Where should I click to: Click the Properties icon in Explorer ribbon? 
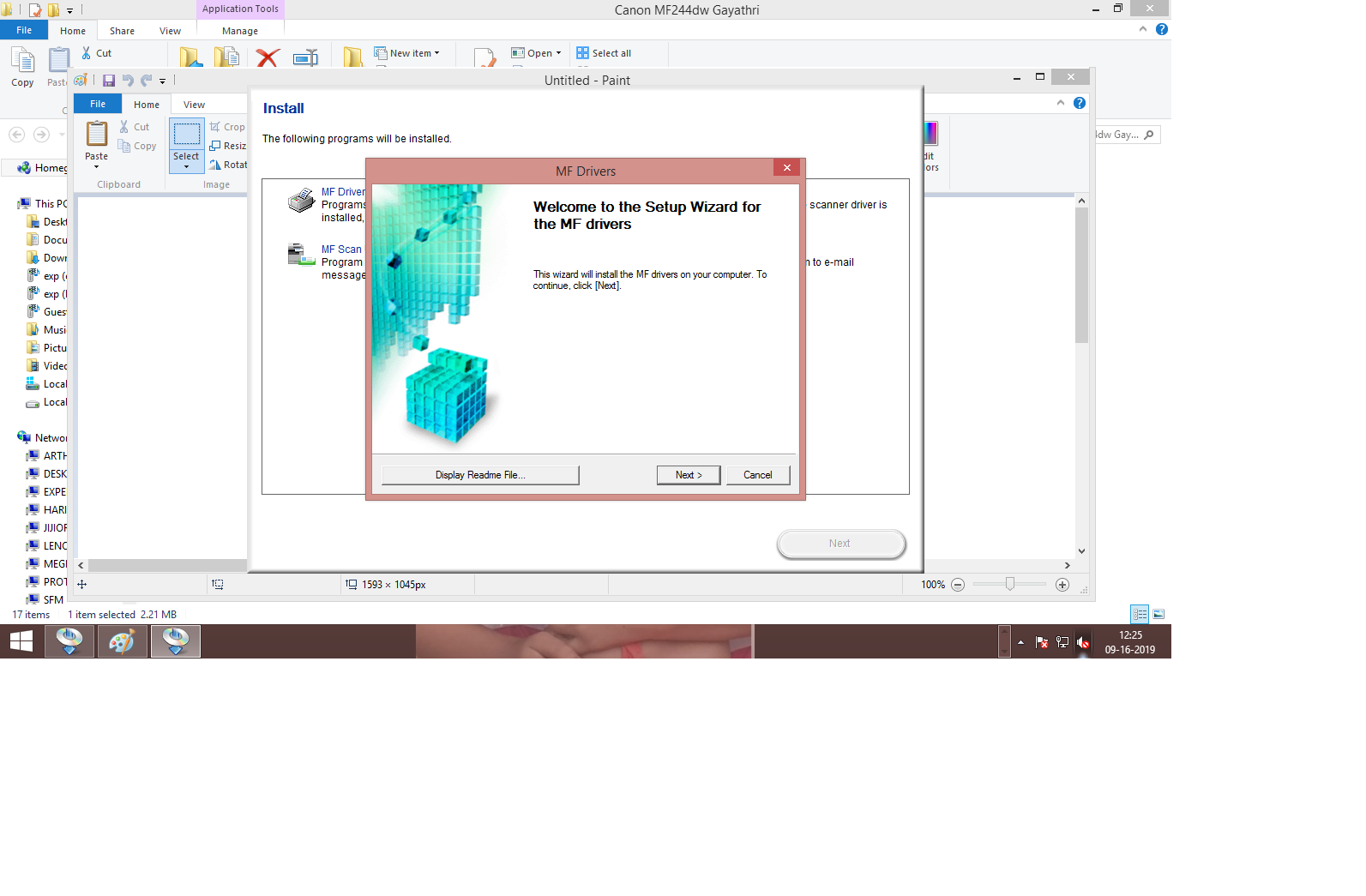[484, 57]
